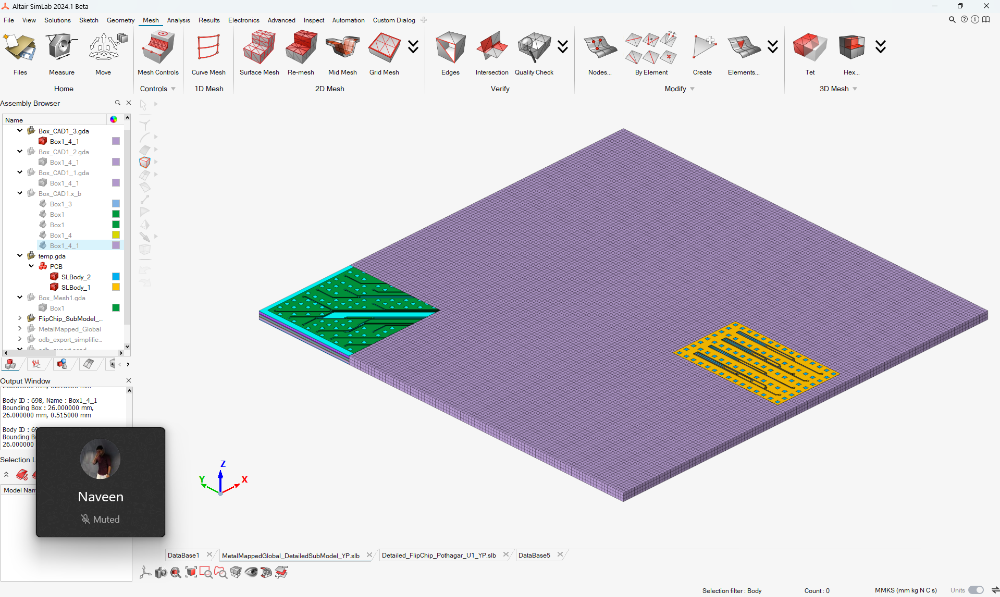Image resolution: width=1000 pixels, height=597 pixels.
Task: Toggle the Units switch in status bar
Action: (x=976, y=590)
